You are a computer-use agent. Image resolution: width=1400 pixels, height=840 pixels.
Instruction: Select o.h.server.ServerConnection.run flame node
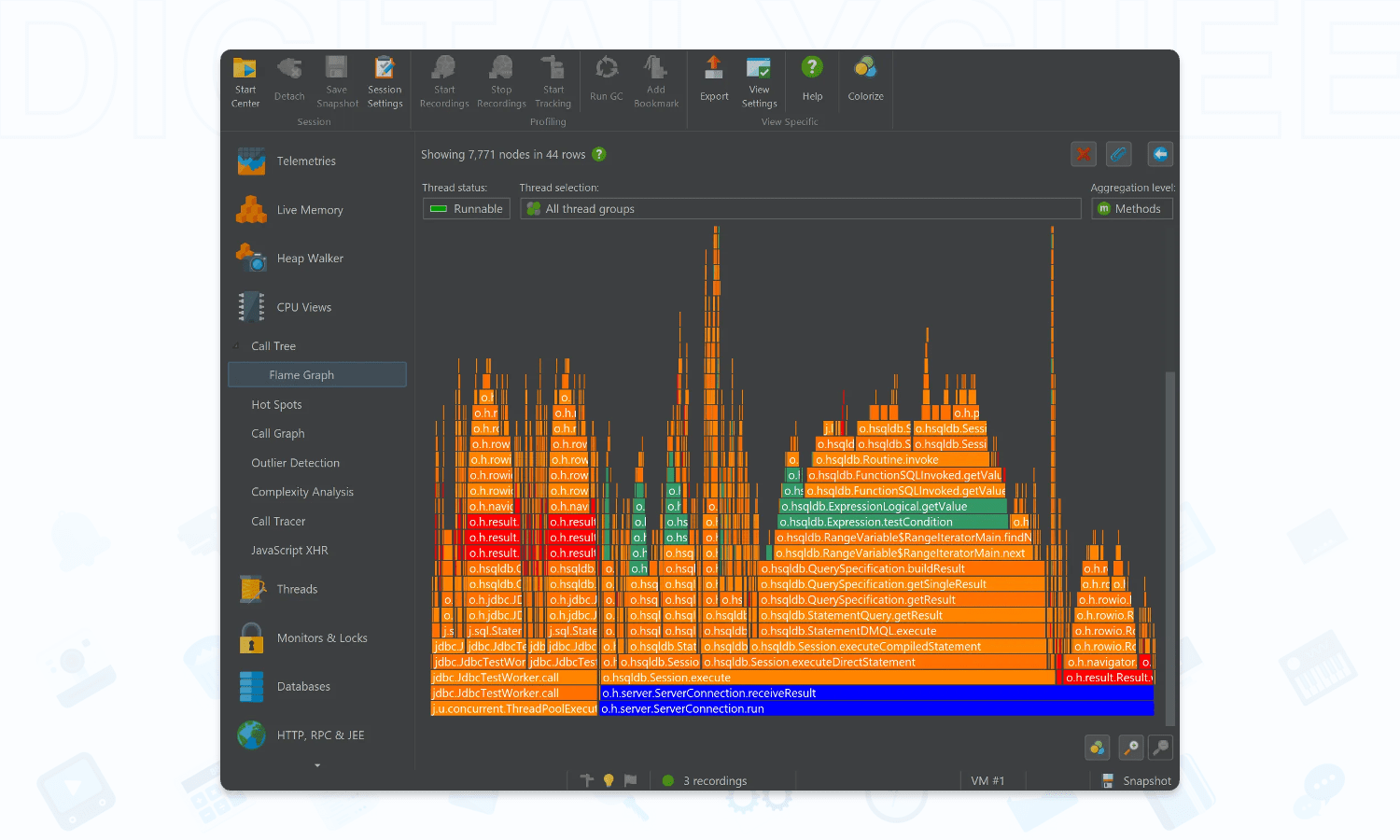click(x=876, y=709)
